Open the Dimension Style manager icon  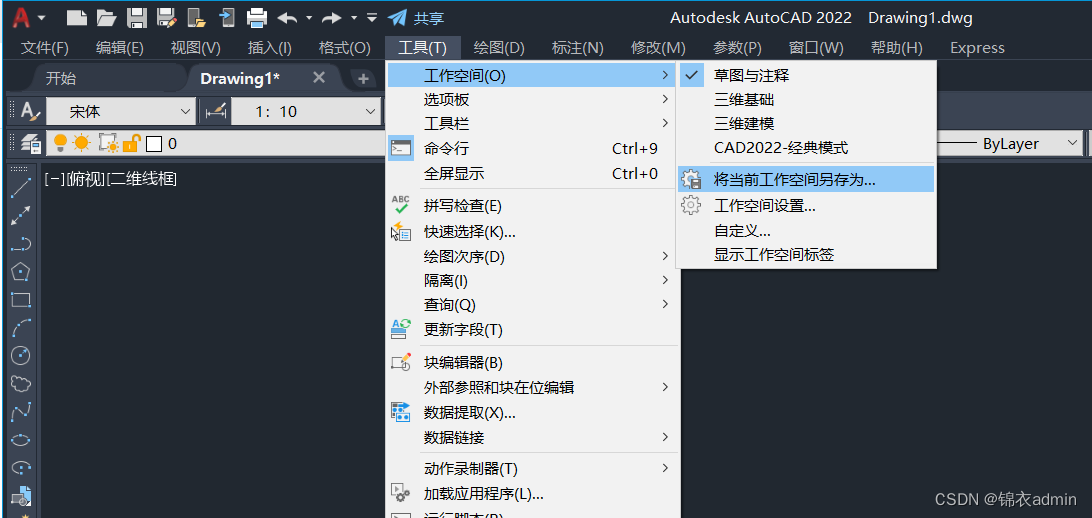[x=217, y=111]
